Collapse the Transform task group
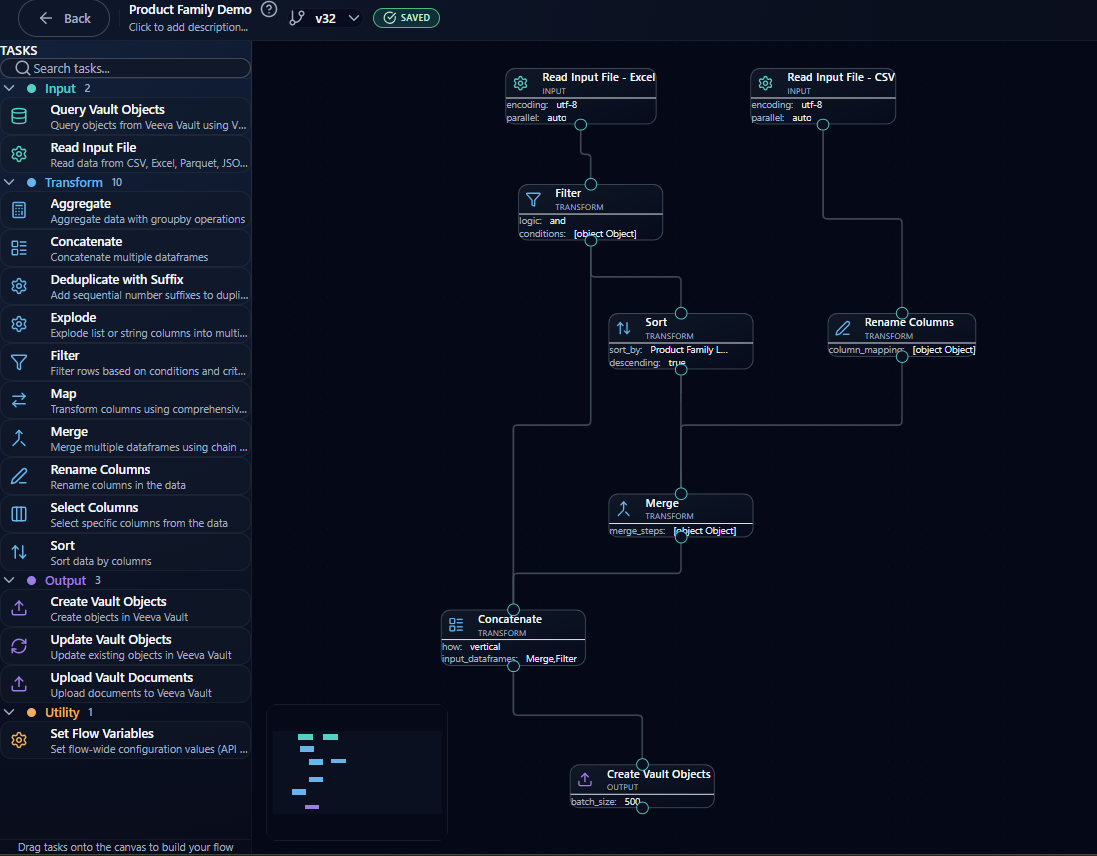The width and height of the screenshot is (1097, 856). (9, 183)
